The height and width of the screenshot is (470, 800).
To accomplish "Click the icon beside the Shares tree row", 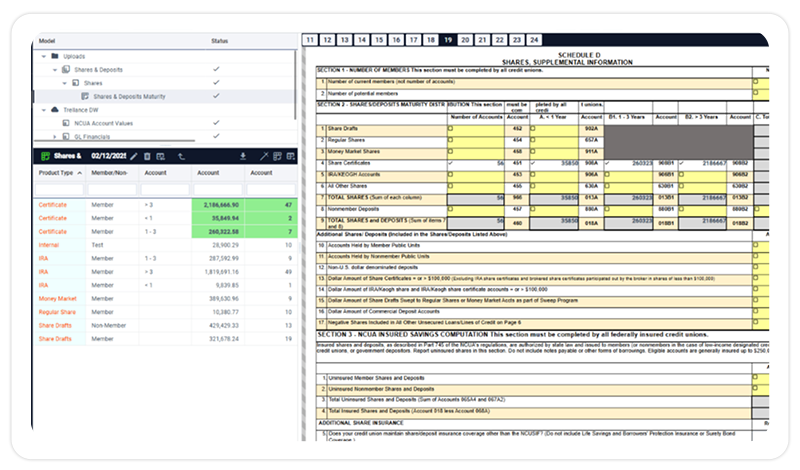I will [x=76, y=83].
